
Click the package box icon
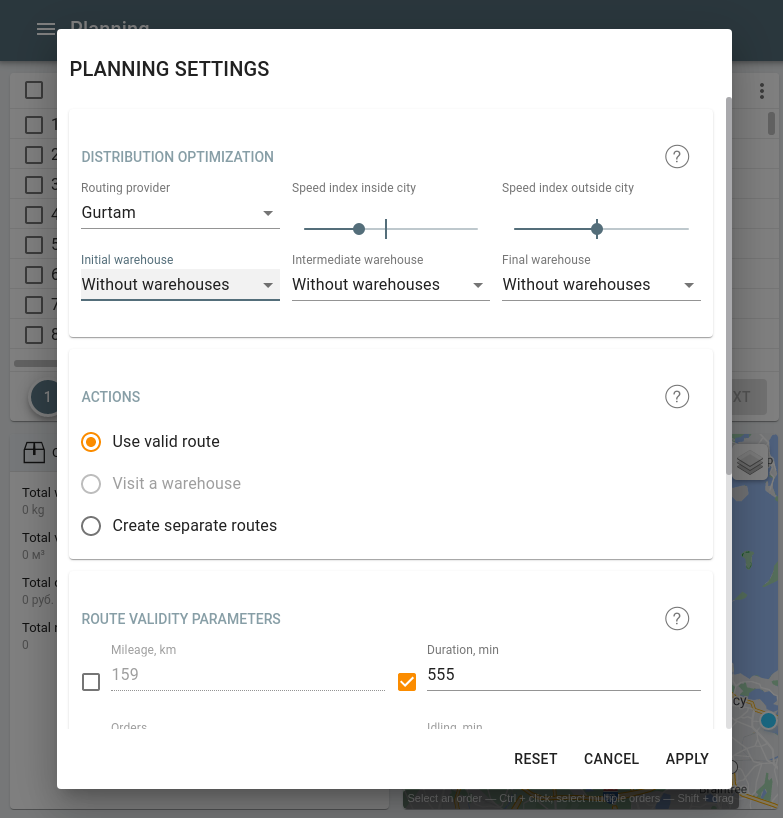click(34, 453)
